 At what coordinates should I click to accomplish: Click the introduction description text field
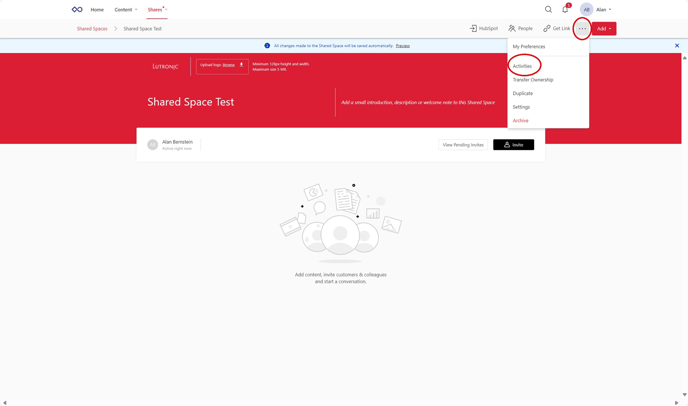coord(418,102)
